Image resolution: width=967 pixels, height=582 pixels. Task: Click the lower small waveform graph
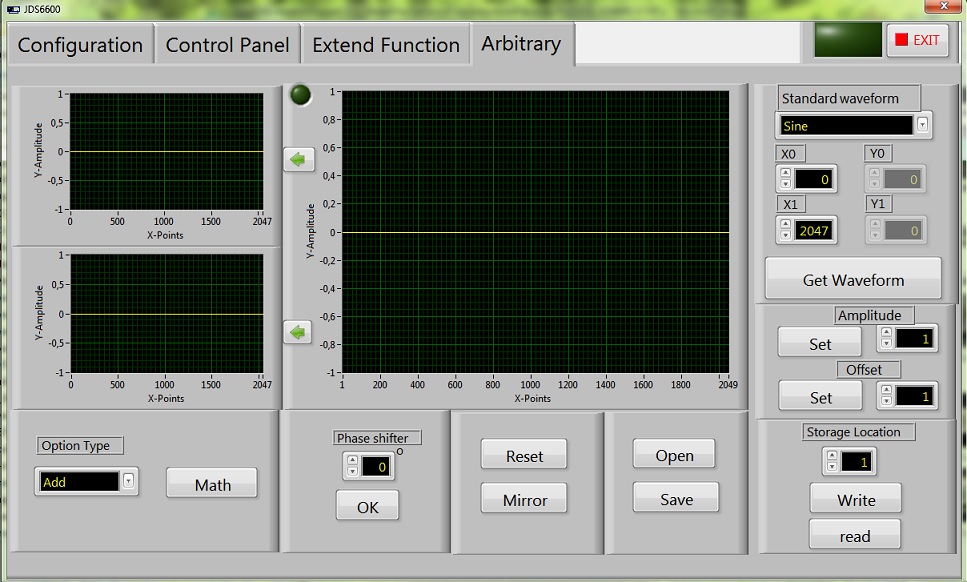pos(167,314)
